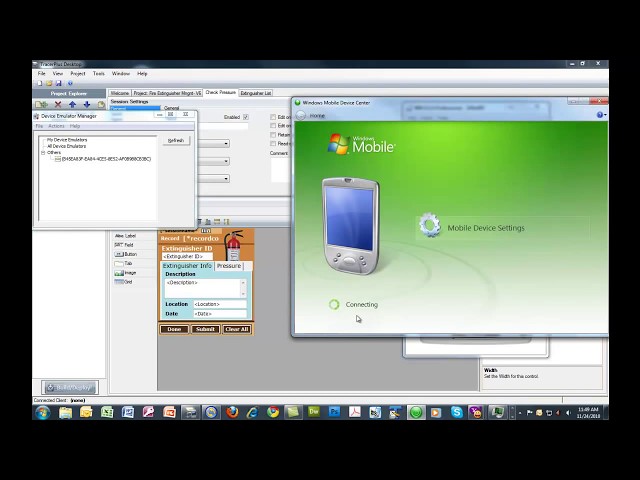The width and height of the screenshot is (640, 480).
Task: Click the New file toolbar icon
Action: pos(40,83)
